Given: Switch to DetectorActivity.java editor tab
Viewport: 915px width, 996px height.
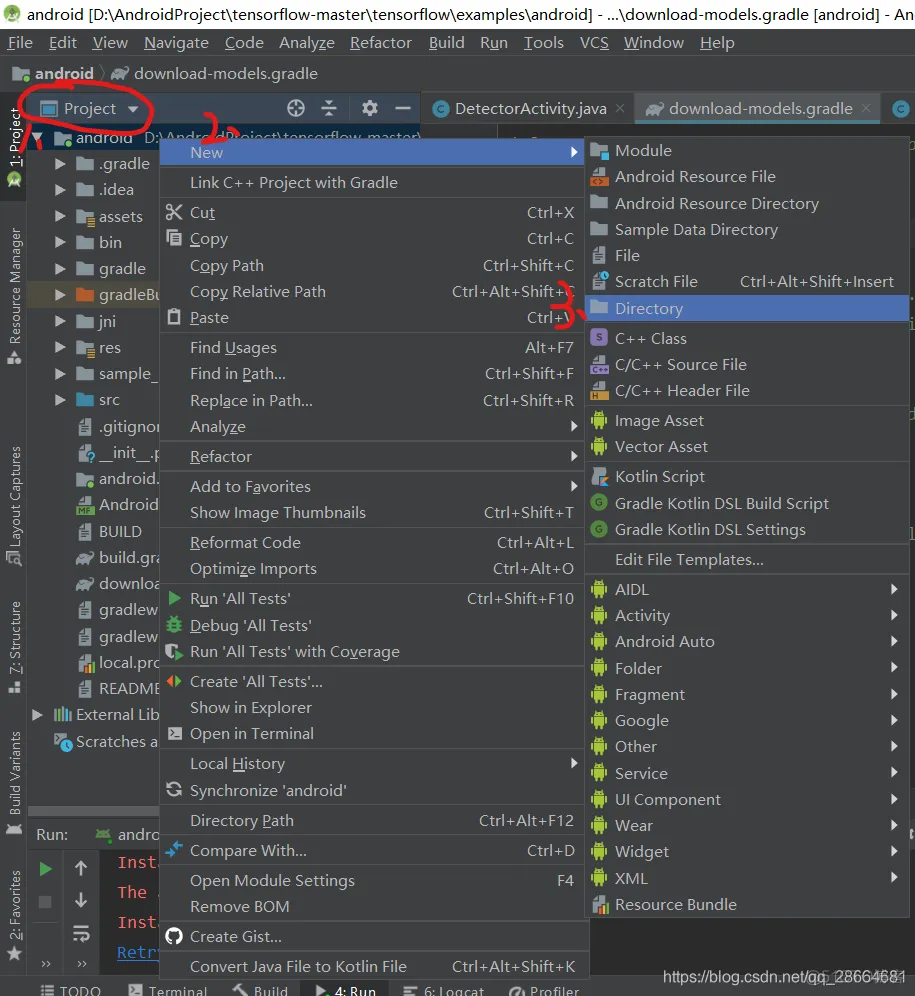Looking at the screenshot, I should click(x=531, y=109).
